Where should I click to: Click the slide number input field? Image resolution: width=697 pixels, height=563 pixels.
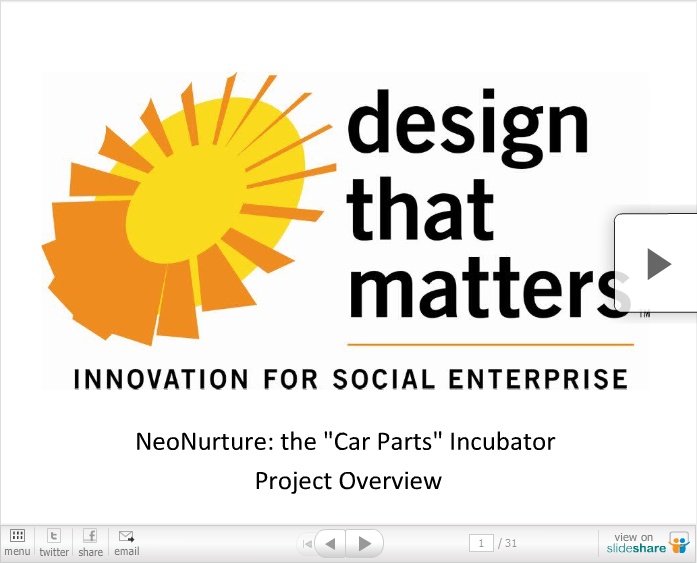[481, 543]
